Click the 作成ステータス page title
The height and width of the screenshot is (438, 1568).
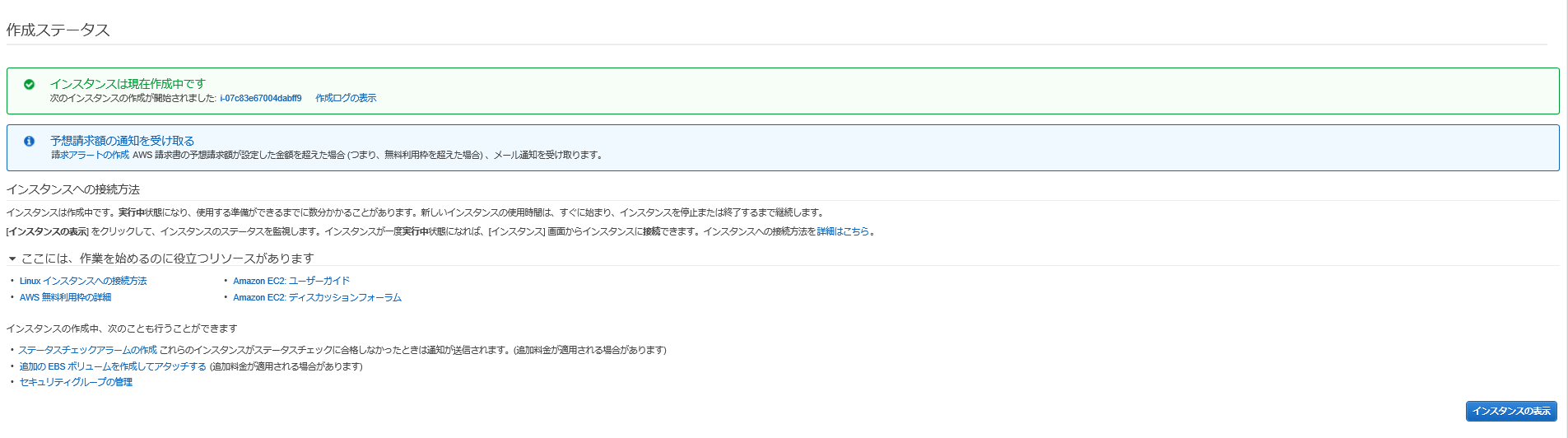coord(58,30)
